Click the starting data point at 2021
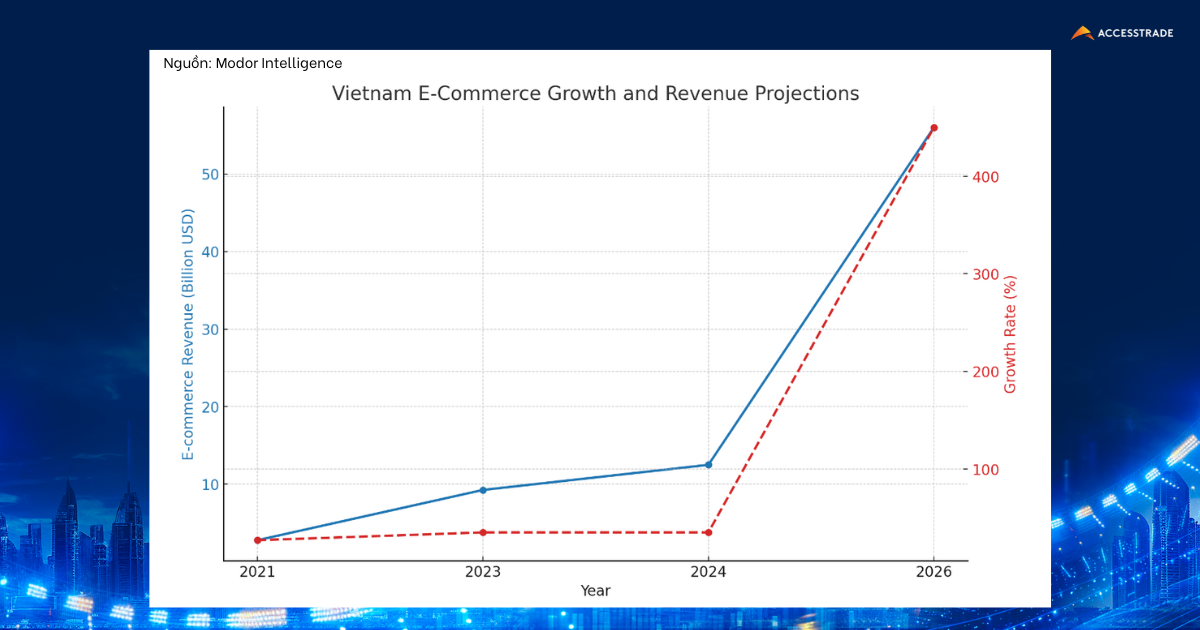Image resolution: width=1200 pixels, height=630 pixels. click(257, 540)
